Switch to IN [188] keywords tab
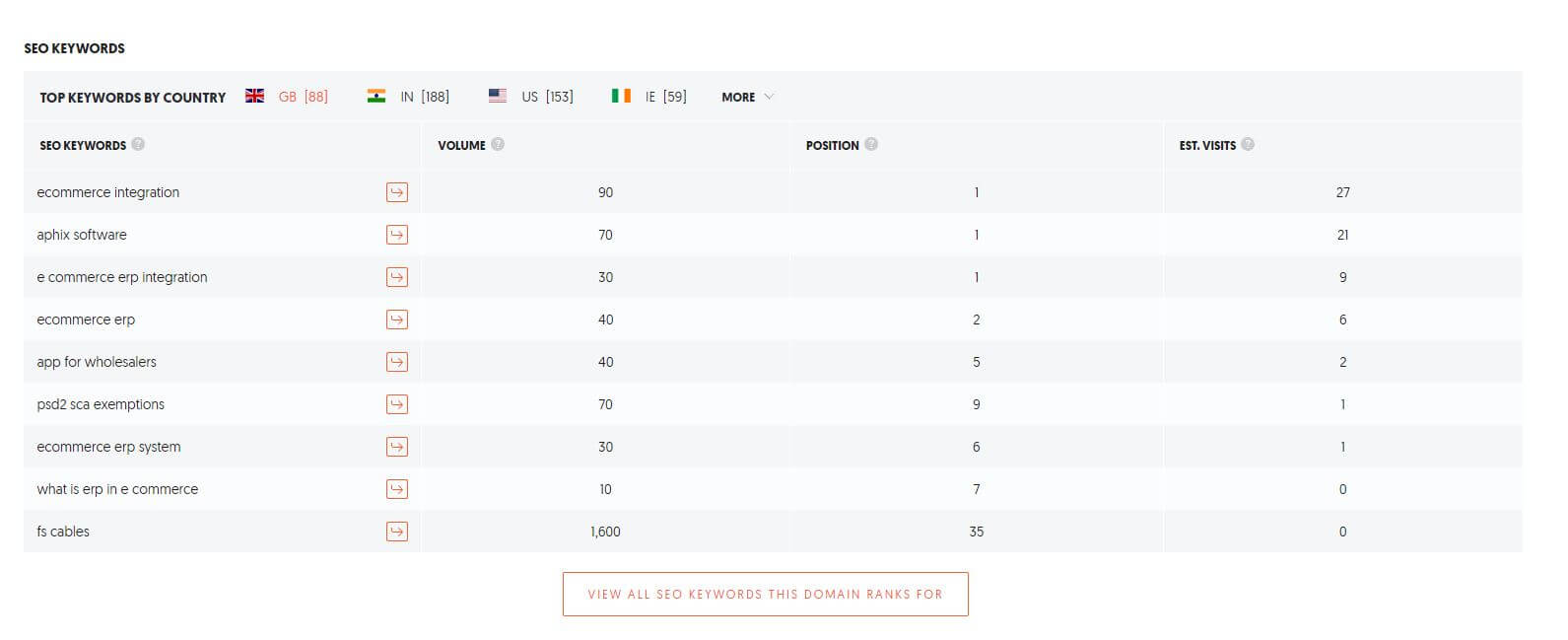 click(425, 97)
